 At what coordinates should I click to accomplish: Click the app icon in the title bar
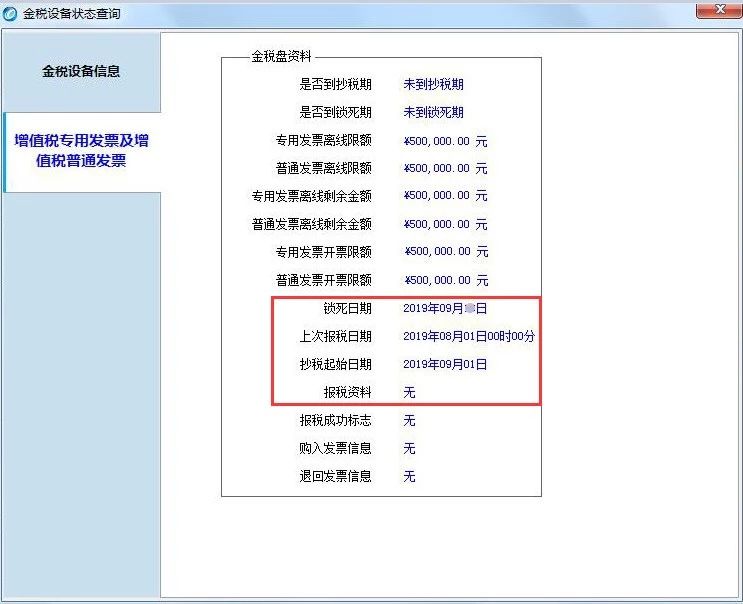[x=11, y=13]
